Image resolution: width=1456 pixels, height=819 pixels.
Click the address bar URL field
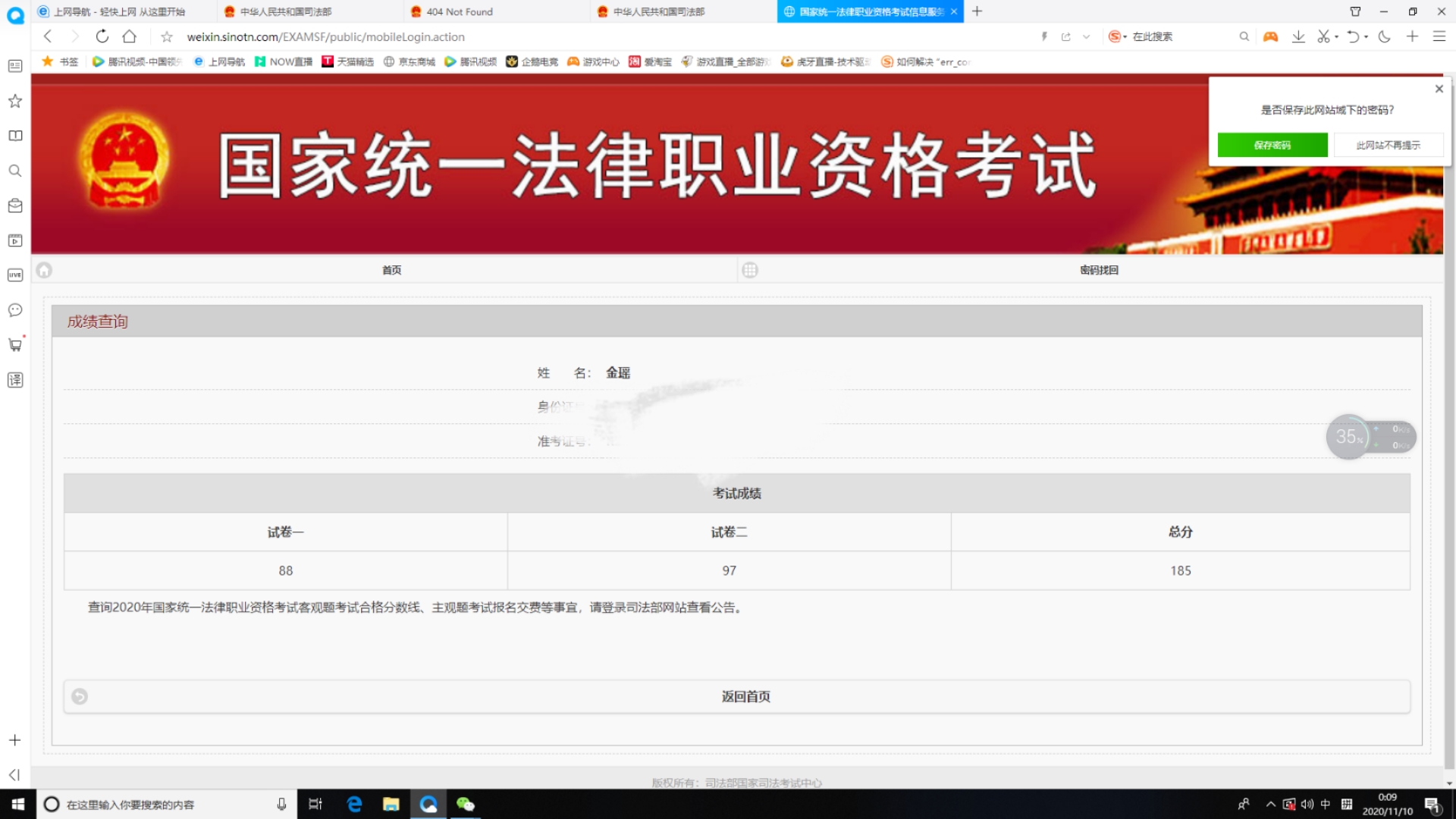(607, 36)
